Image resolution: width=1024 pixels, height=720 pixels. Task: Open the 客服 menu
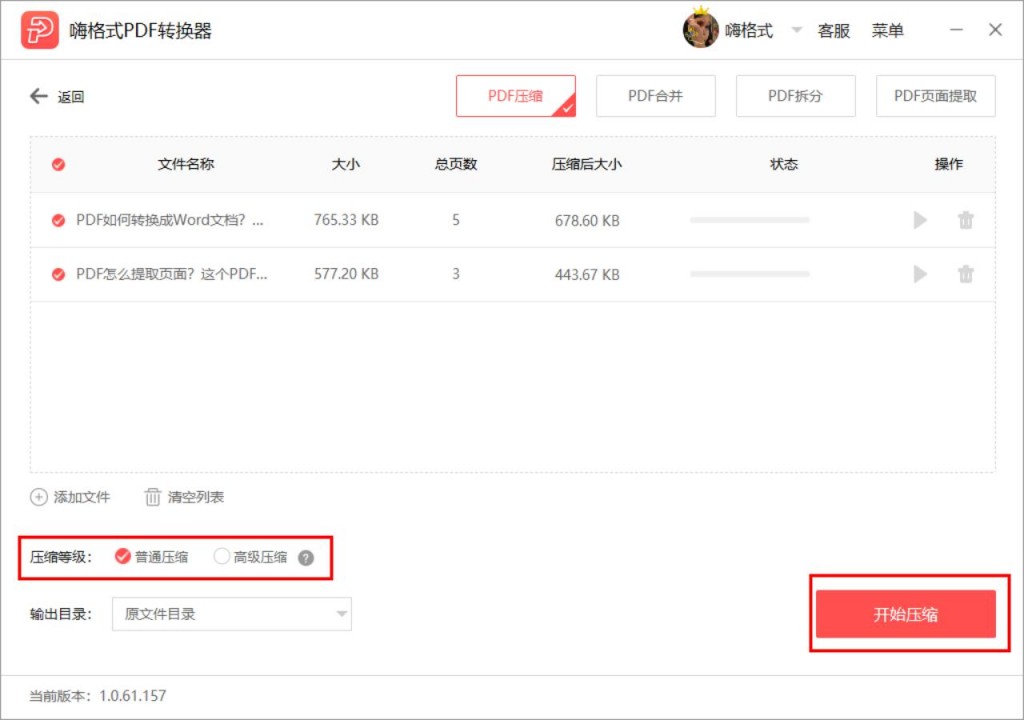tap(834, 31)
